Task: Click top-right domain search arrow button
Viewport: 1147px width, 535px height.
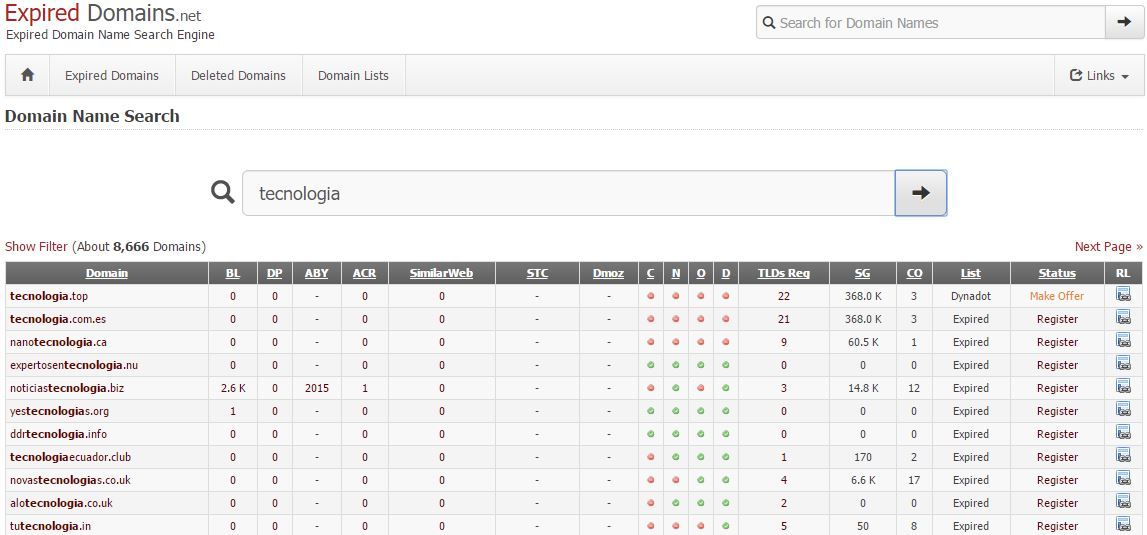Action: point(1124,22)
